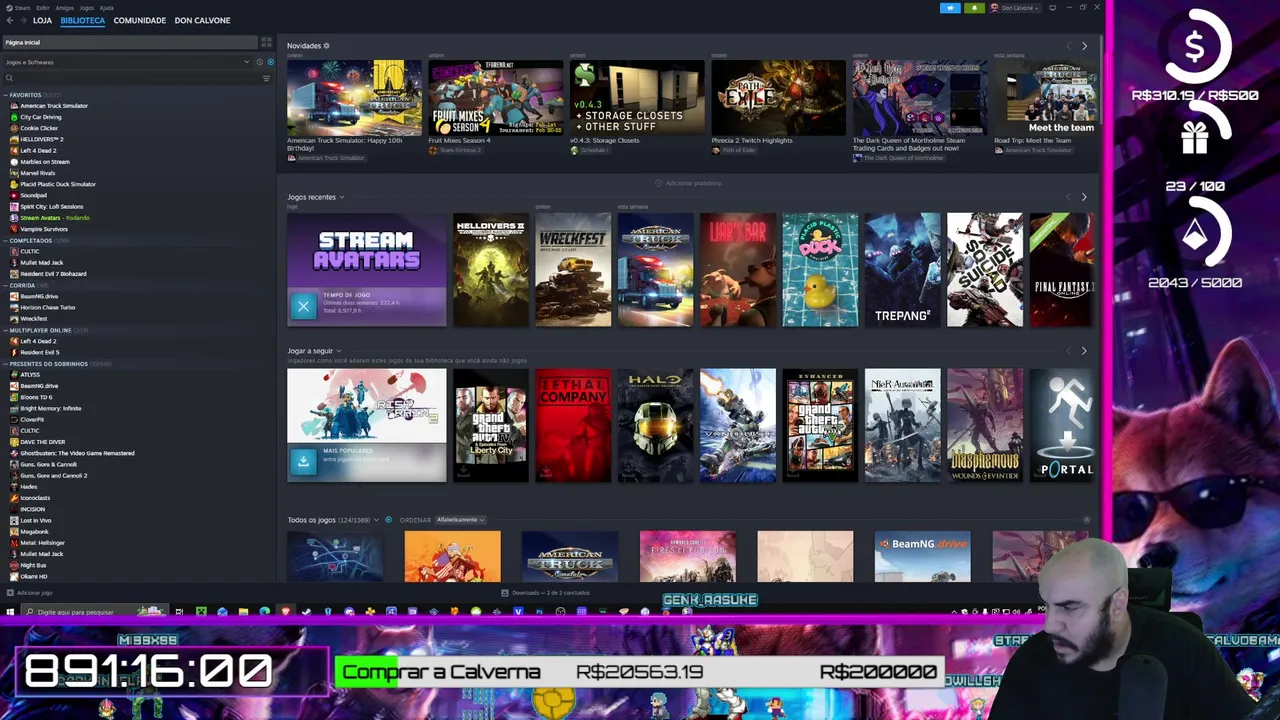The image size is (1280, 720).
Task: Go back with the navigation arrow
Action: (9, 20)
